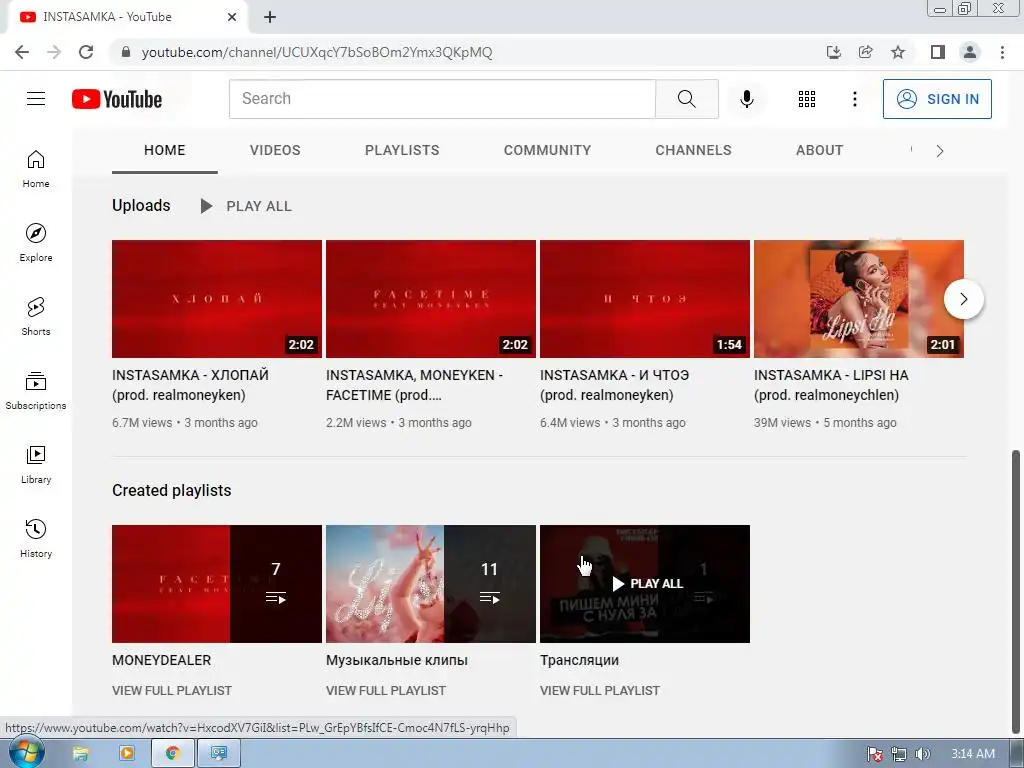Open Explore in the sidebar
Image resolution: width=1024 pixels, height=768 pixels.
tap(36, 243)
